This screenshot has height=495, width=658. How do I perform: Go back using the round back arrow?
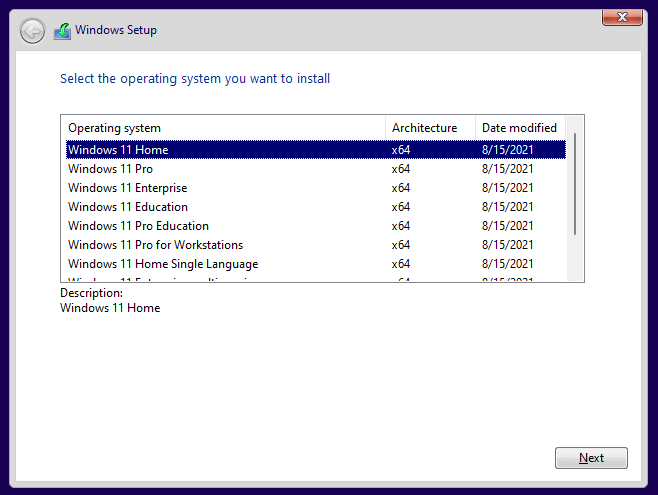point(32,31)
